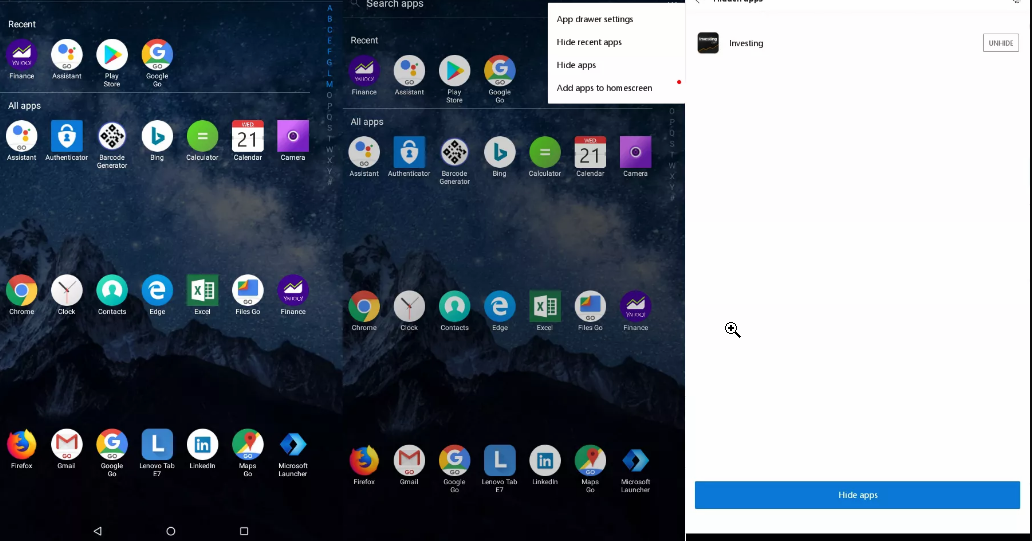Open LinkedIn in middle drawer

coord(545,460)
